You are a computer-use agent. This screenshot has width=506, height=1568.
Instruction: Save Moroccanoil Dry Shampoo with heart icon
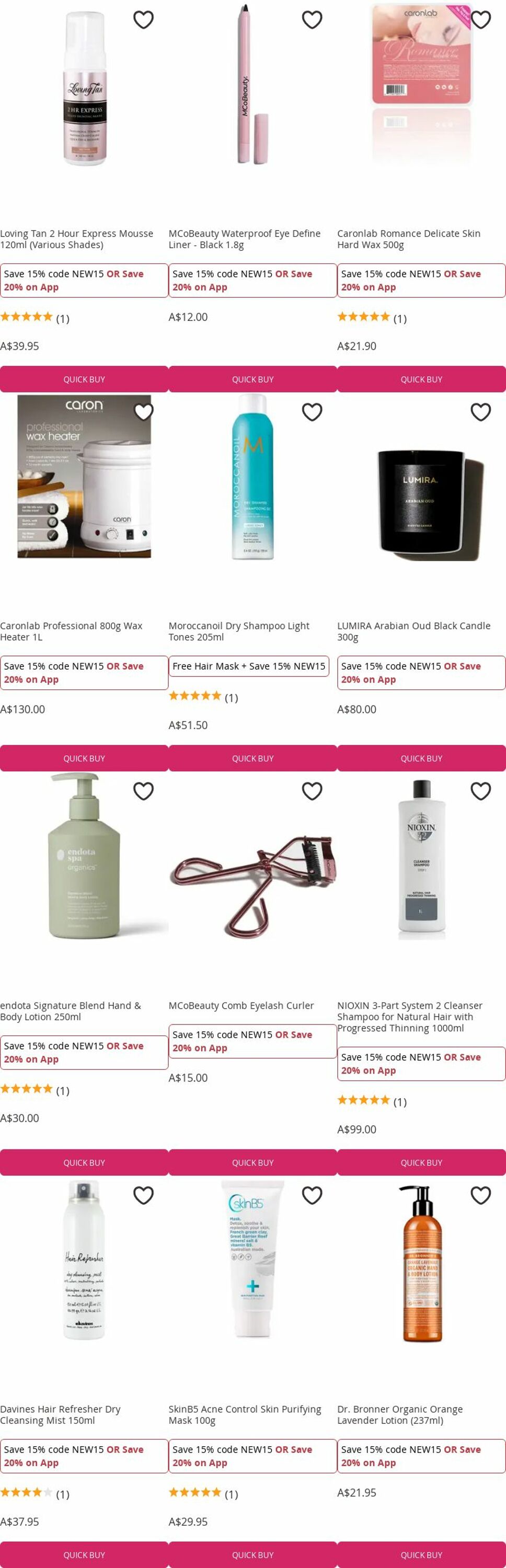(313, 412)
